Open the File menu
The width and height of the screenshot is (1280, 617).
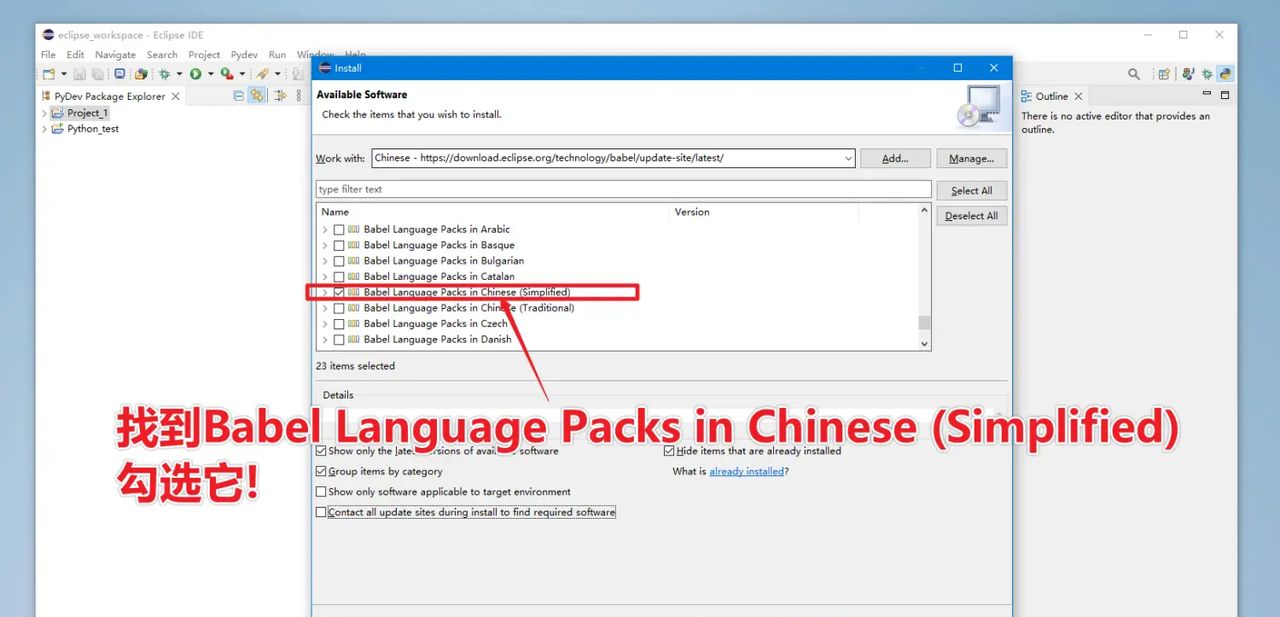pos(48,55)
